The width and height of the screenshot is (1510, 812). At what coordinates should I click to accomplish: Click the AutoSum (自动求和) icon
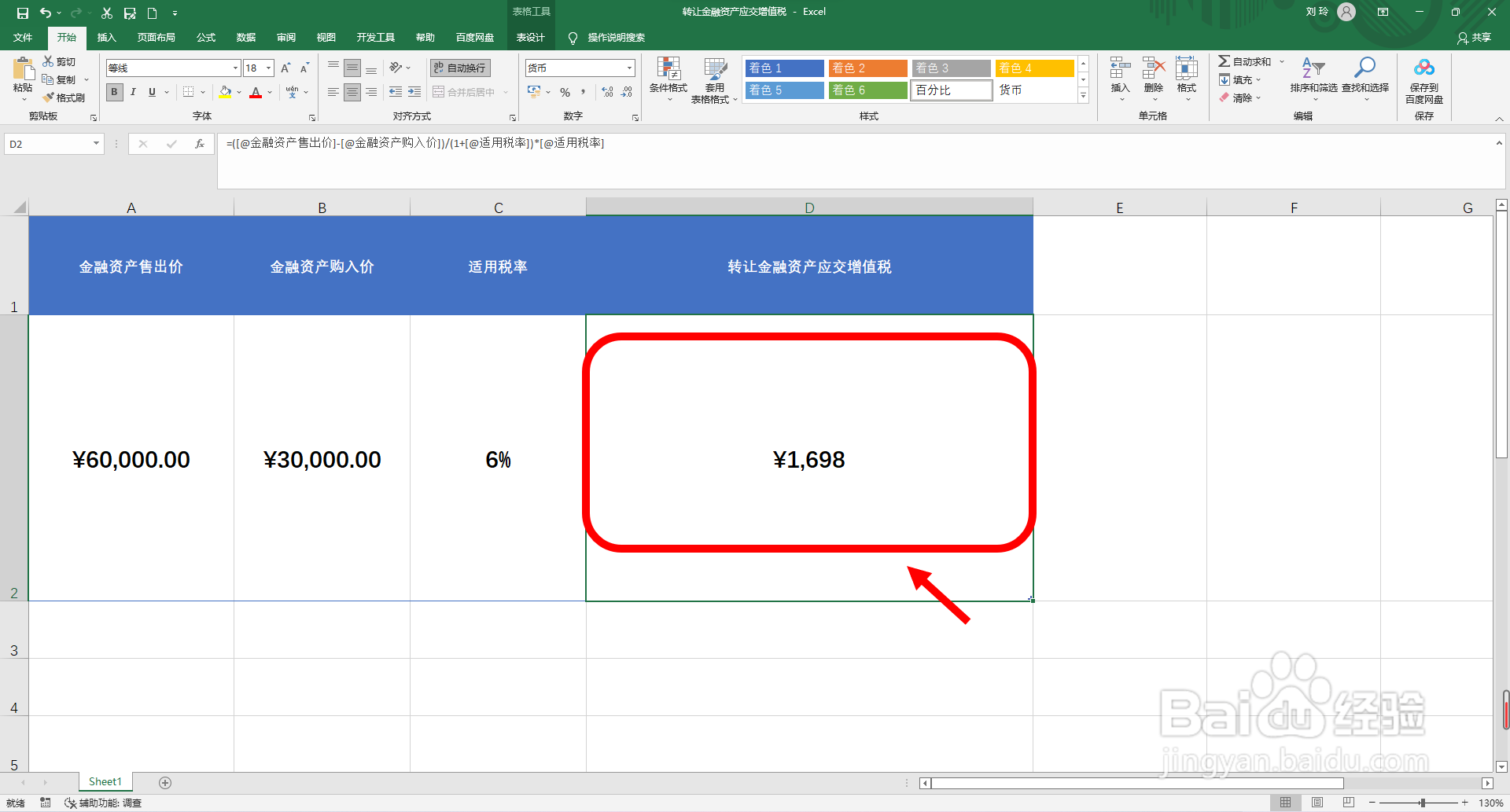pyautogui.click(x=1249, y=61)
